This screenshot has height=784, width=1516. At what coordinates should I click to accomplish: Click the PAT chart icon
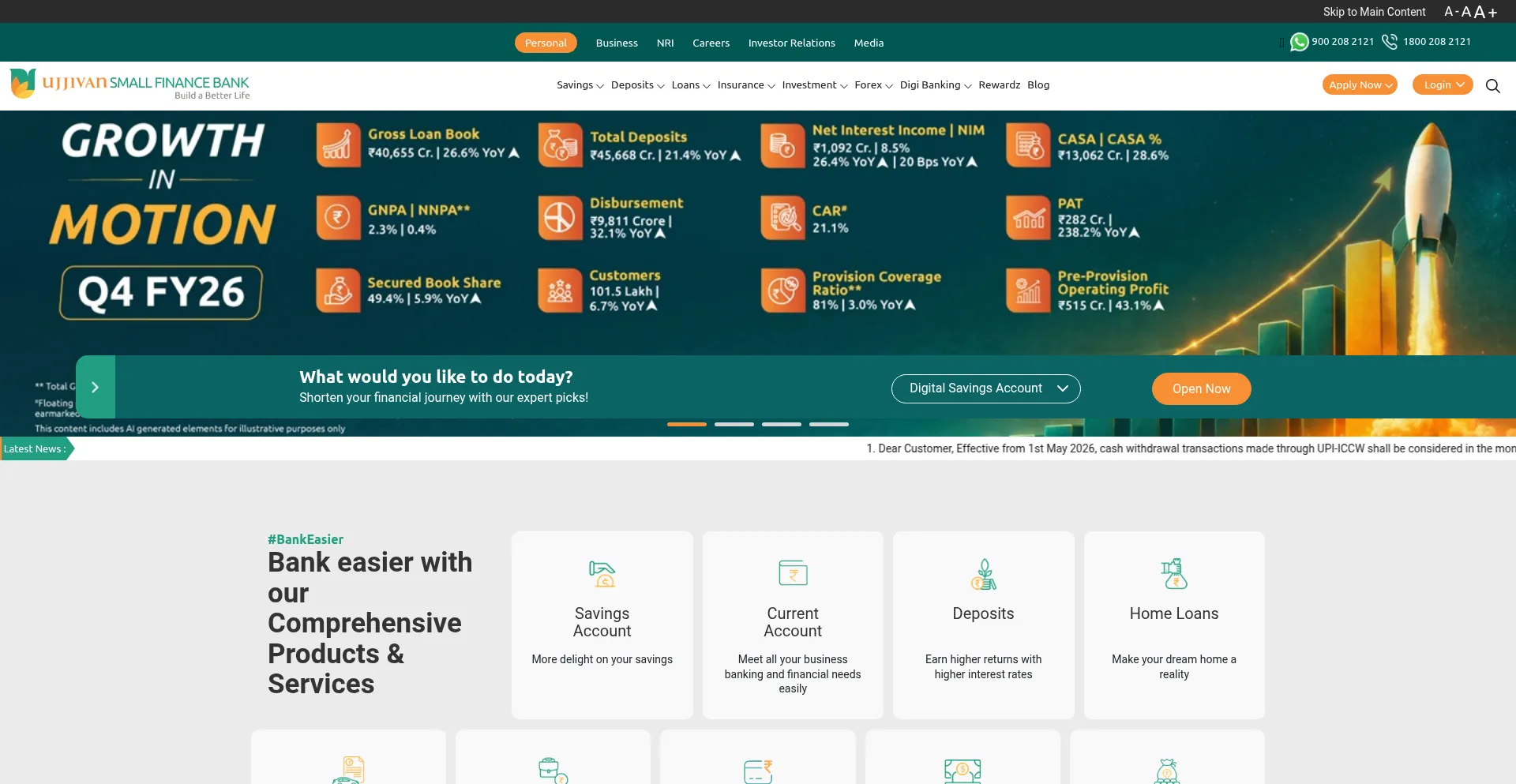coord(1028,217)
